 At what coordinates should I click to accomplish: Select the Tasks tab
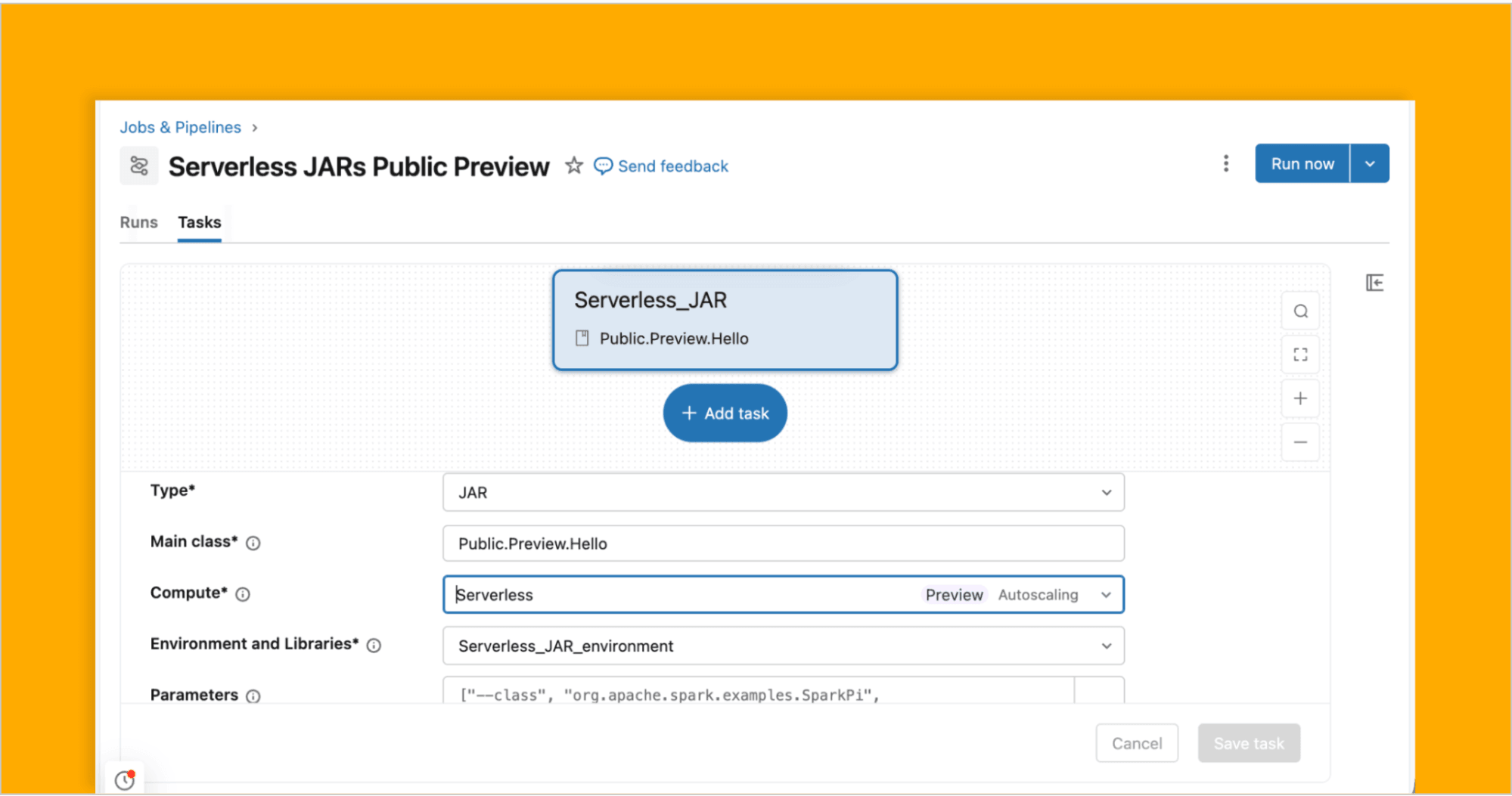[199, 222]
